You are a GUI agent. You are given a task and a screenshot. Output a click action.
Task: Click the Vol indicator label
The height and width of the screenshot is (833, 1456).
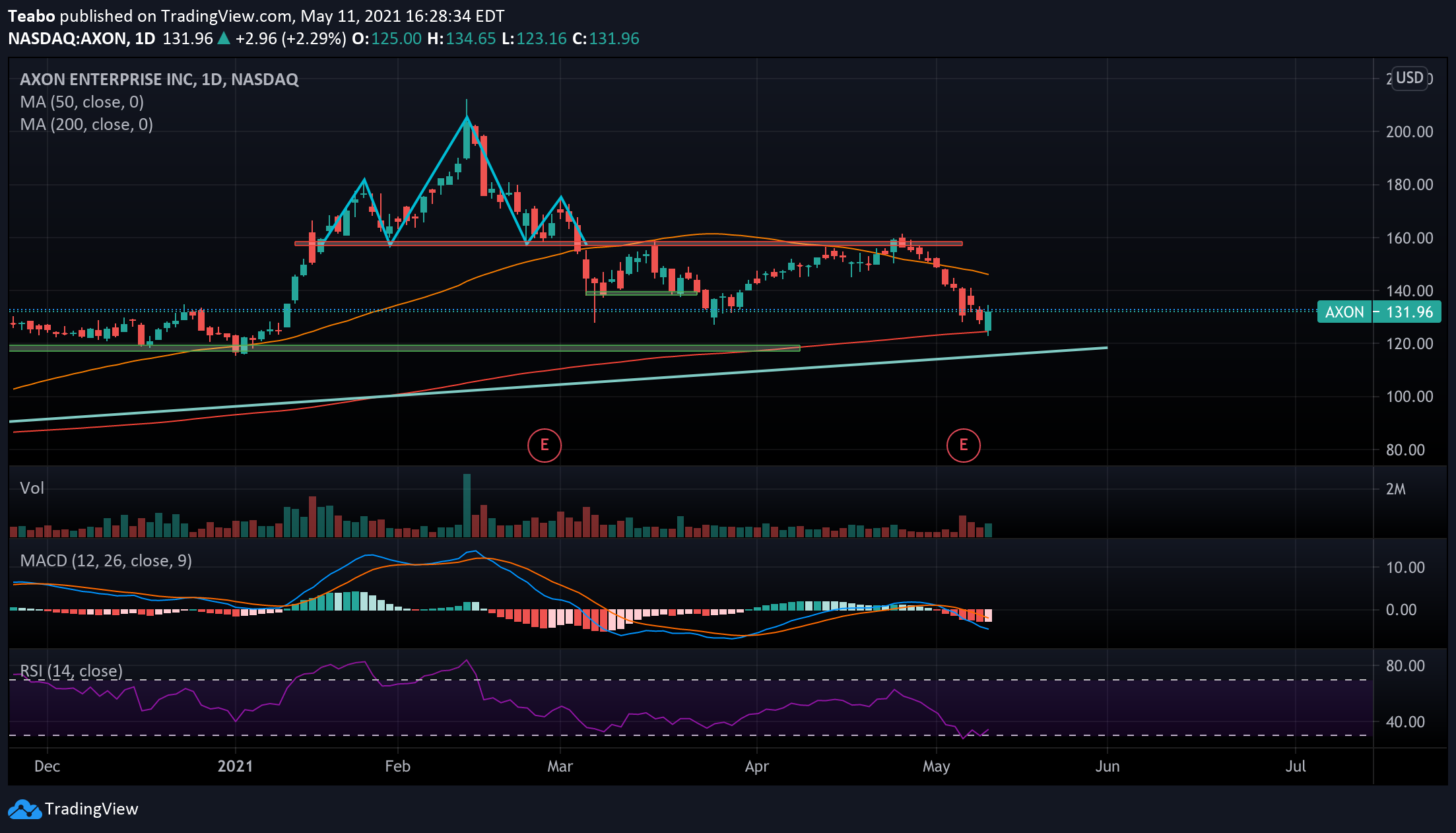coord(32,488)
